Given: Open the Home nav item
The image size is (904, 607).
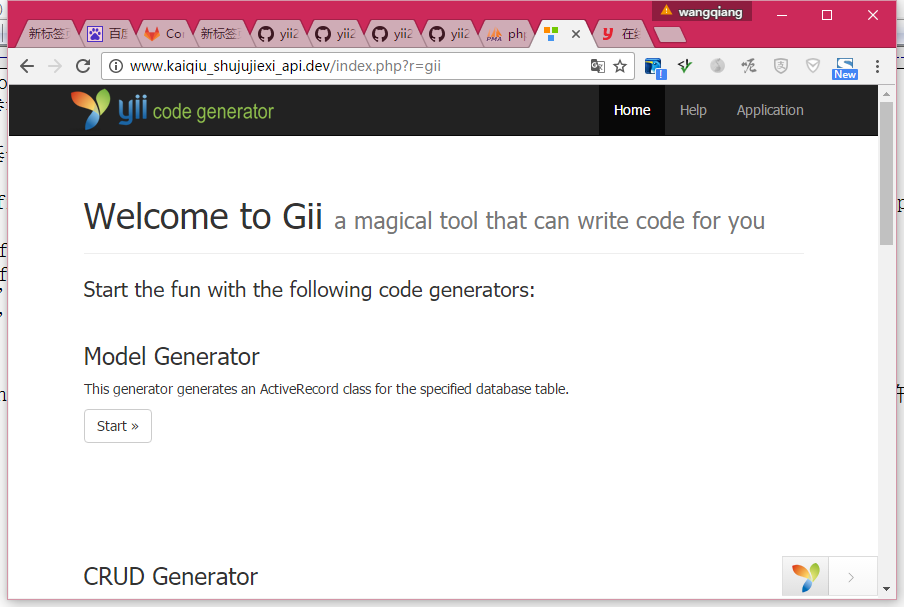Looking at the screenshot, I should coord(632,110).
